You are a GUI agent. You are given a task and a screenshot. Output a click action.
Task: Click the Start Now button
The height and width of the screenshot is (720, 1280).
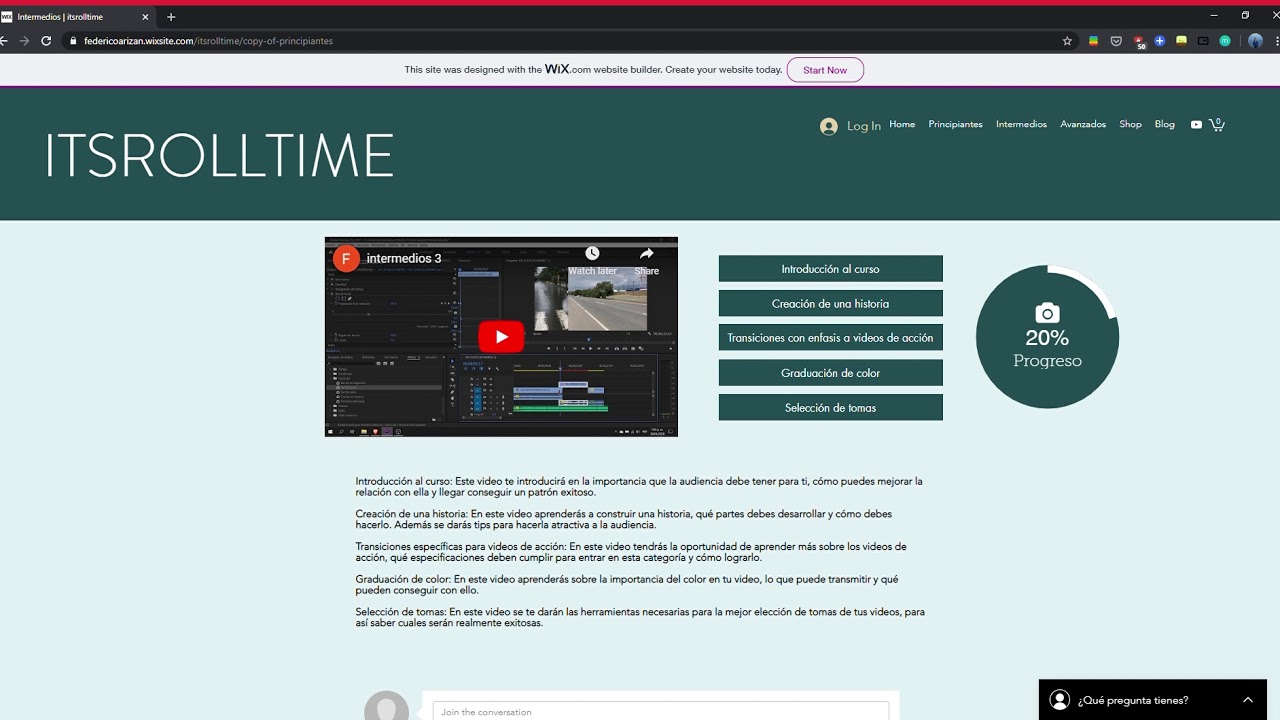coord(825,70)
